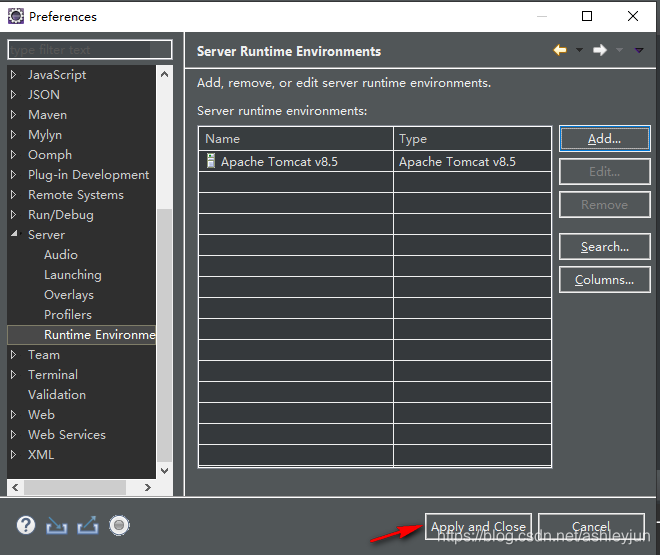Click the 'type filter text' field
The width and height of the screenshot is (660, 555).
(90, 50)
